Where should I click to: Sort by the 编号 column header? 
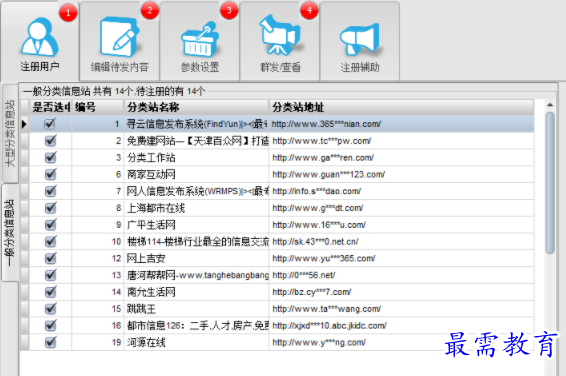coord(98,107)
